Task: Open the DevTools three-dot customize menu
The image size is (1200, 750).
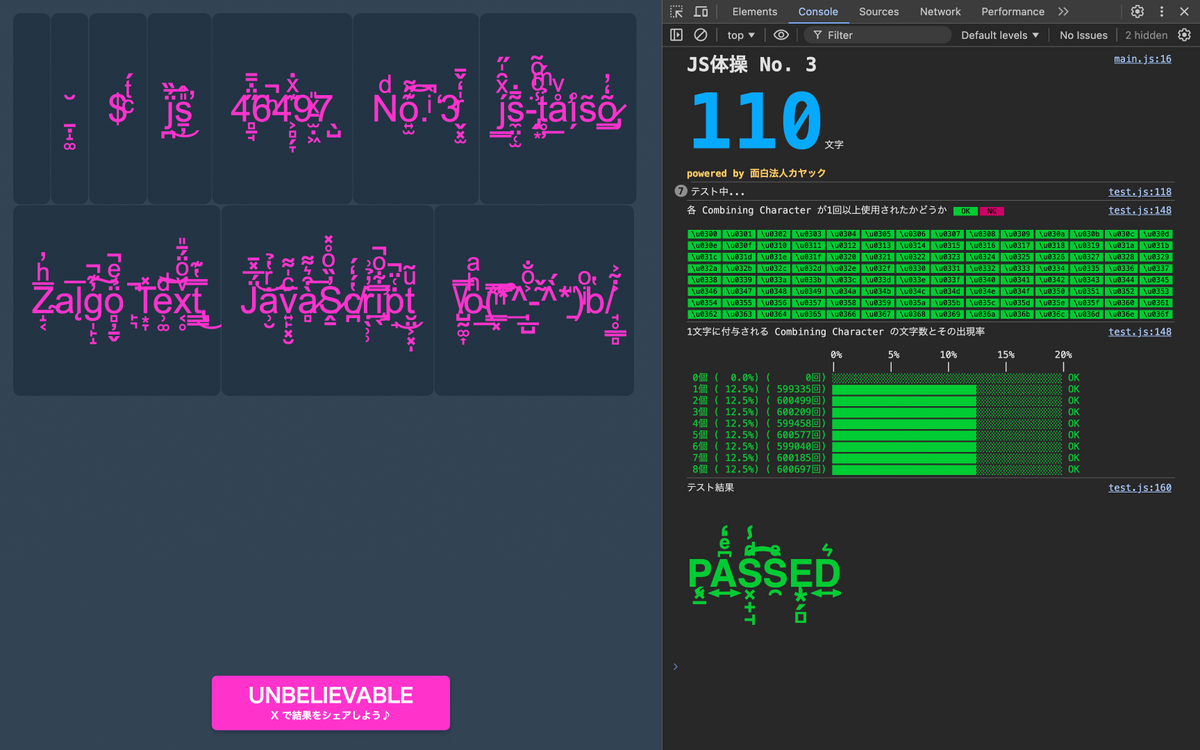Action: pos(1162,12)
